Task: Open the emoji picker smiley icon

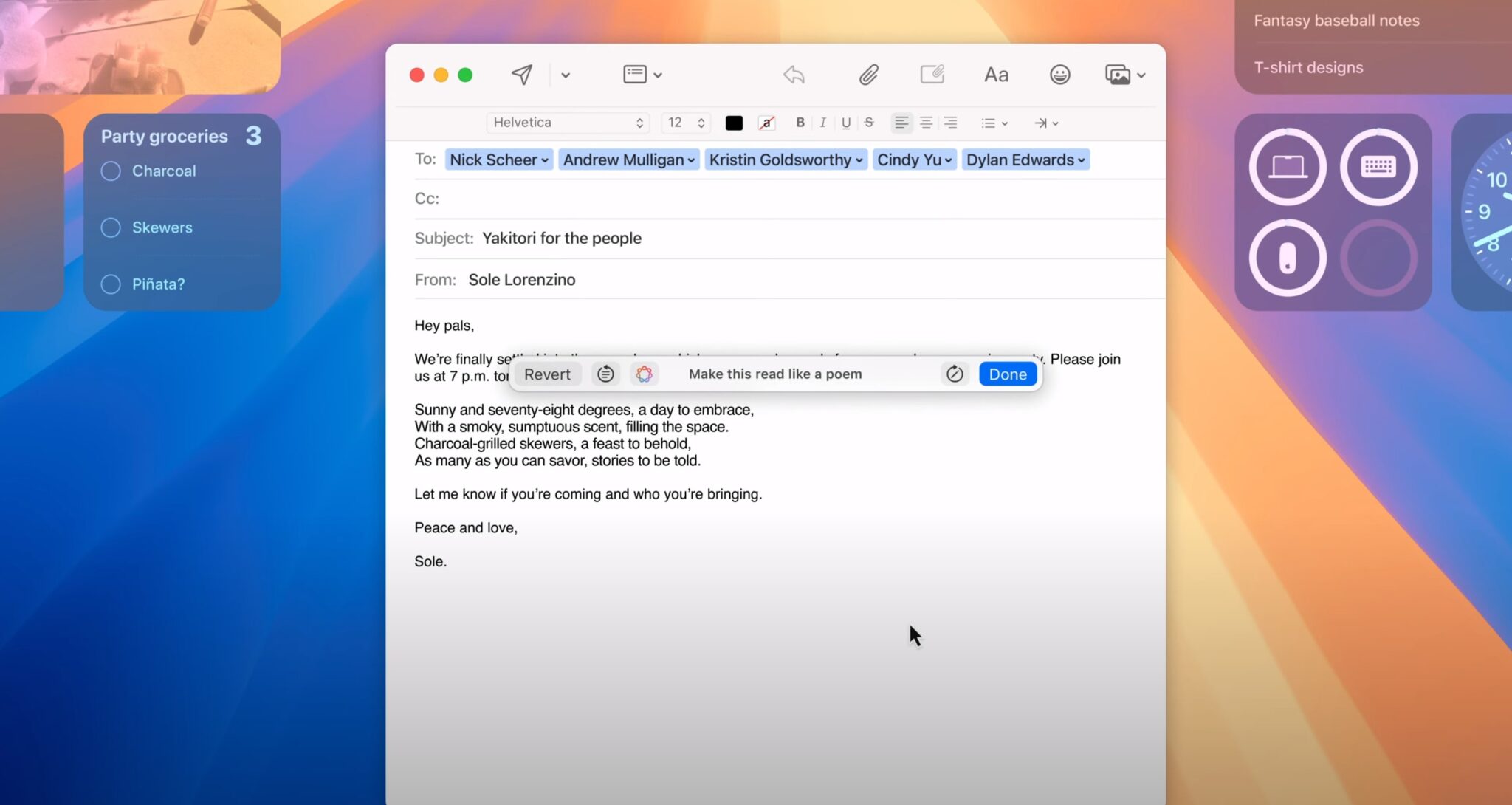Action: pos(1059,75)
